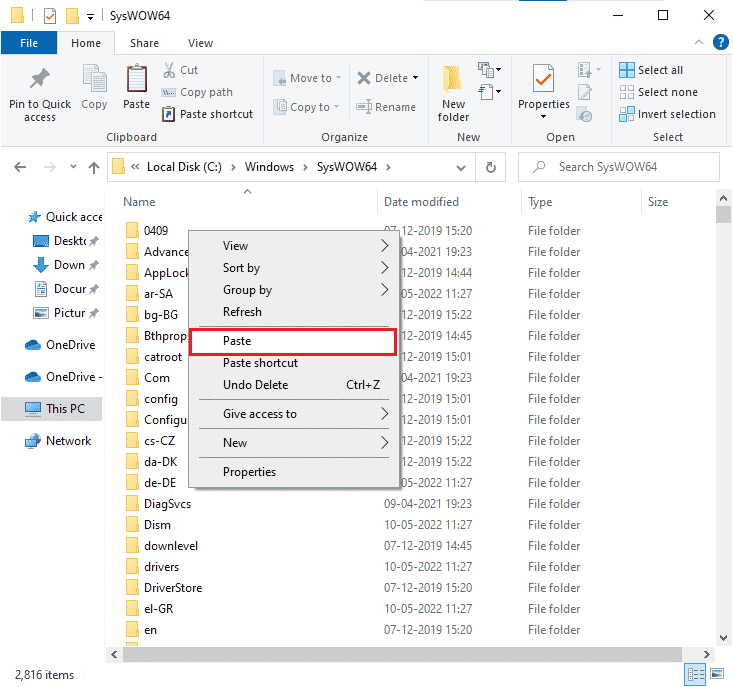This screenshot has height=687, width=733.
Task: Click the Details view icon in status bar
Action: (x=695, y=674)
